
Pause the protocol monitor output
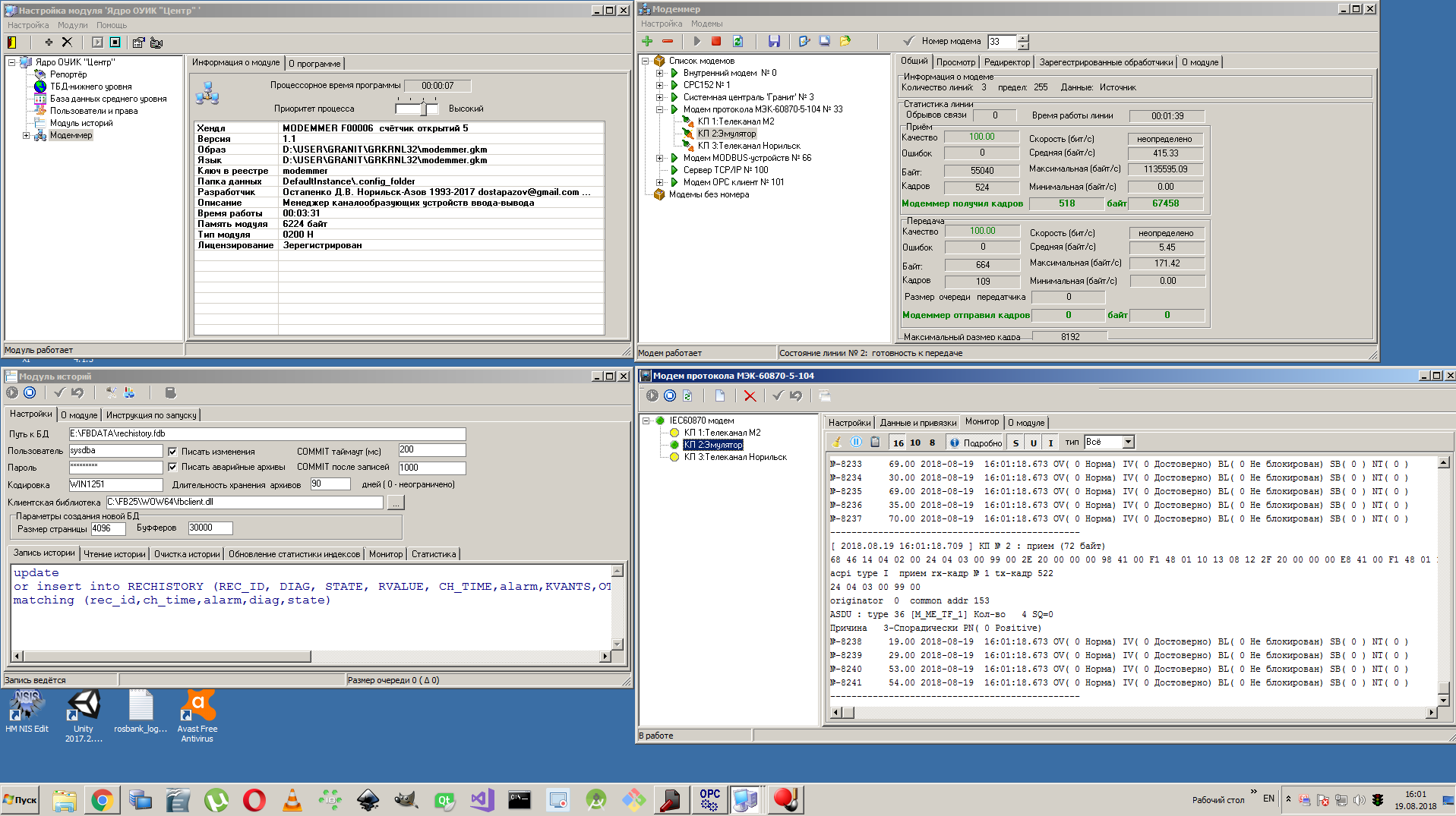856,442
